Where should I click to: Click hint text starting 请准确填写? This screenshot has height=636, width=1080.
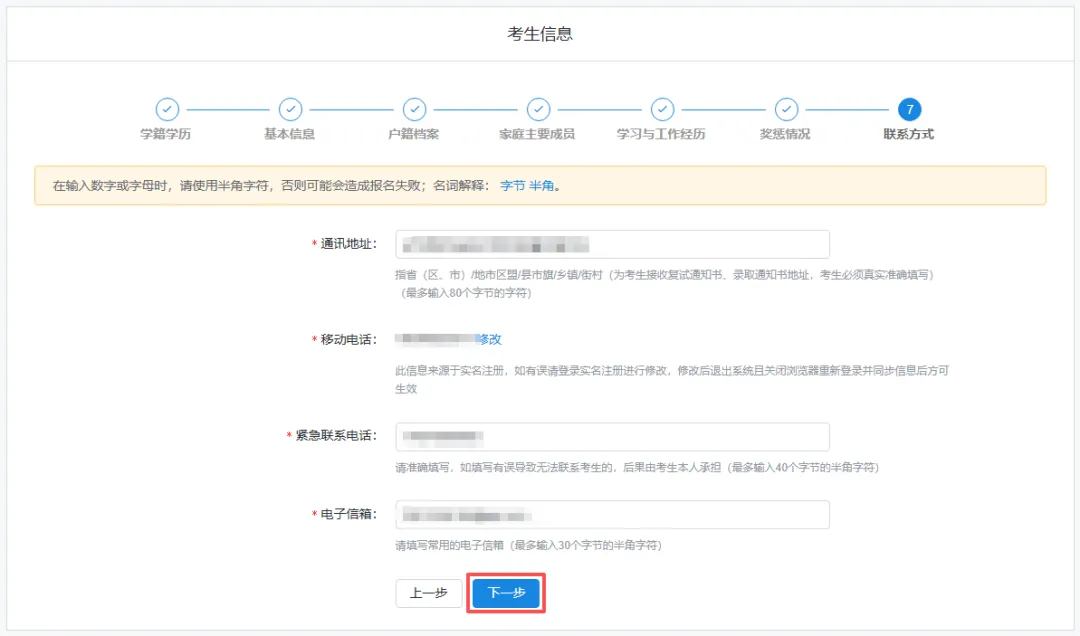(x=637, y=467)
